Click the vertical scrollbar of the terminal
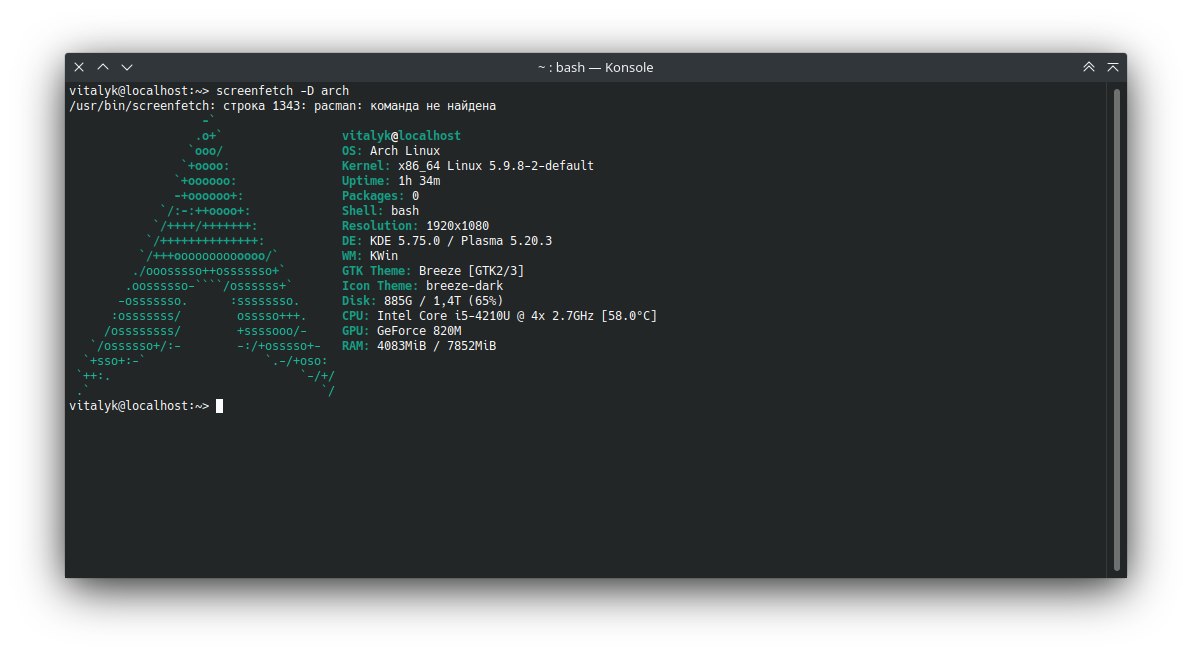This screenshot has height=655, width=1192. (1117, 329)
